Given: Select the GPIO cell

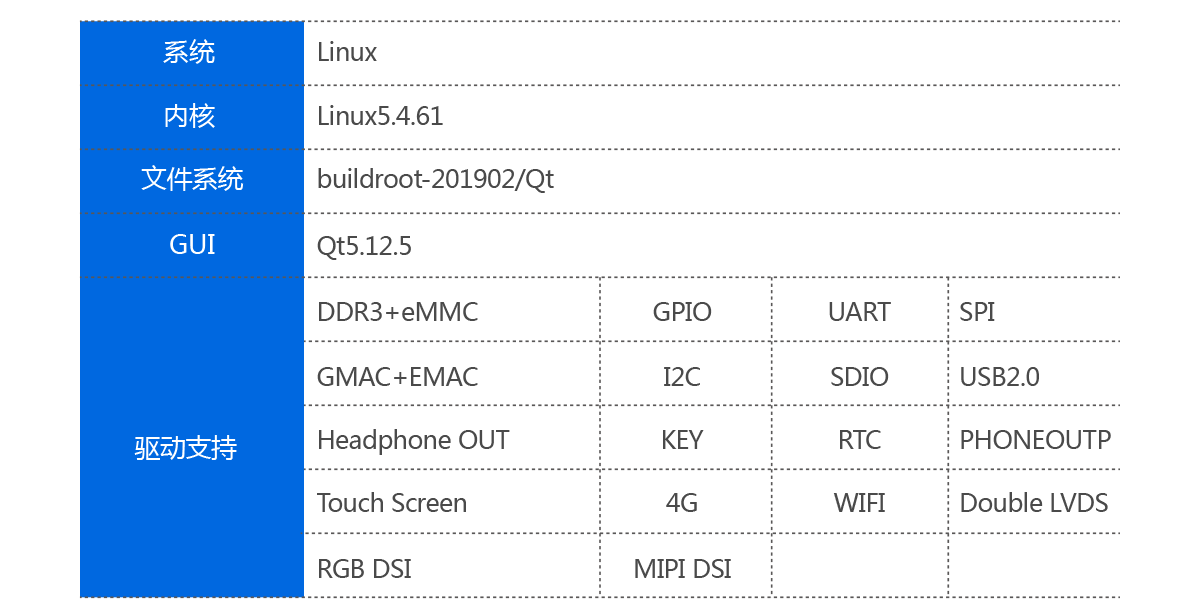Looking at the screenshot, I should click(x=686, y=310).
